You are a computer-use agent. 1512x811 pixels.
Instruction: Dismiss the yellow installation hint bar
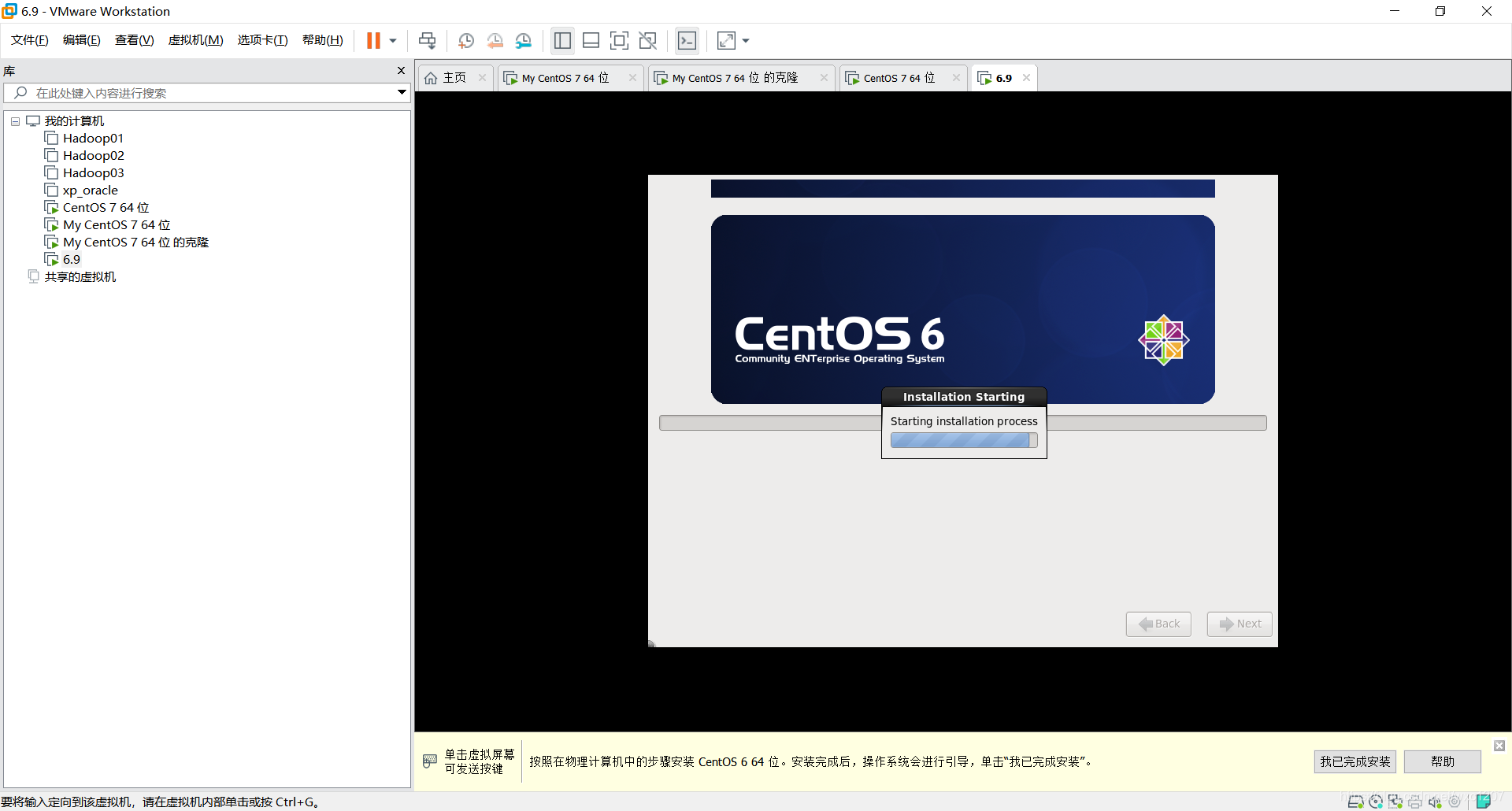1499,746
